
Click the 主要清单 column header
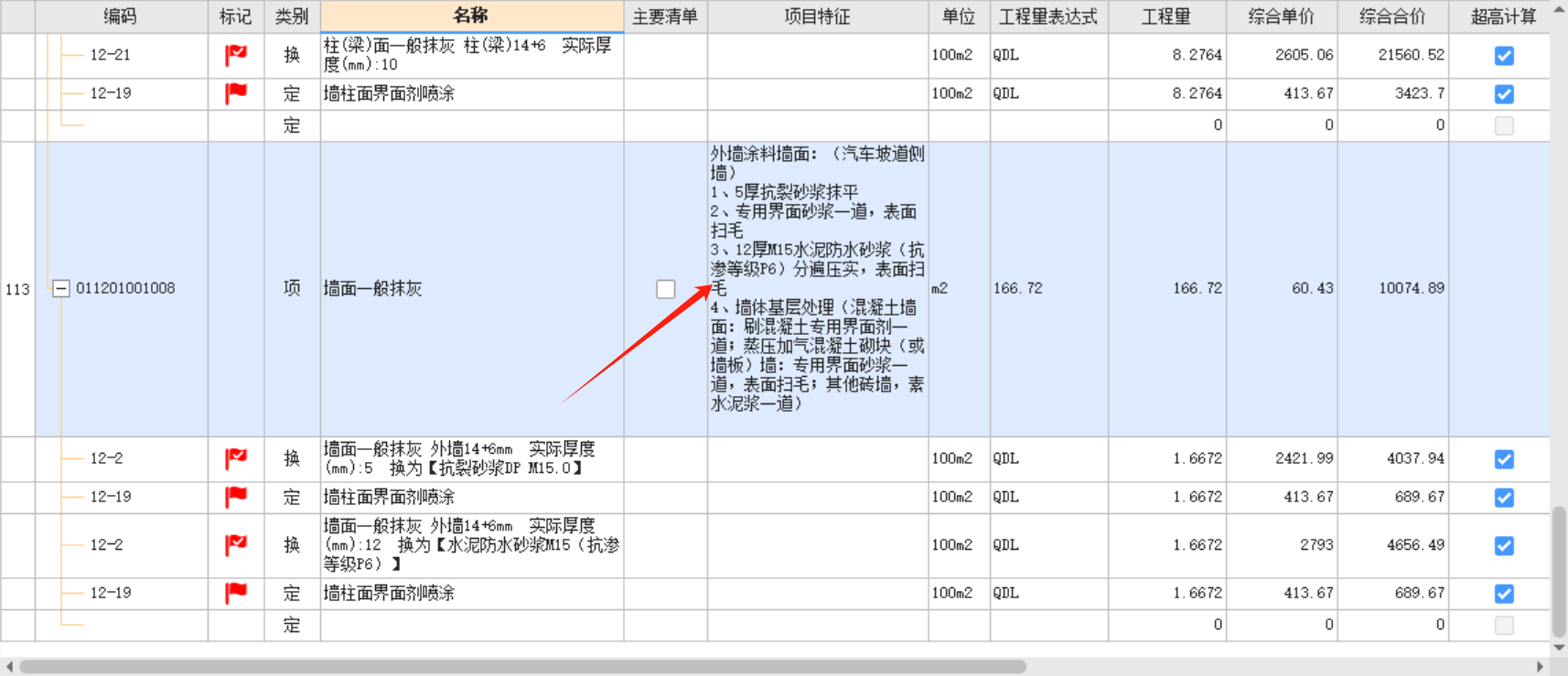click(x=665, y=16)
